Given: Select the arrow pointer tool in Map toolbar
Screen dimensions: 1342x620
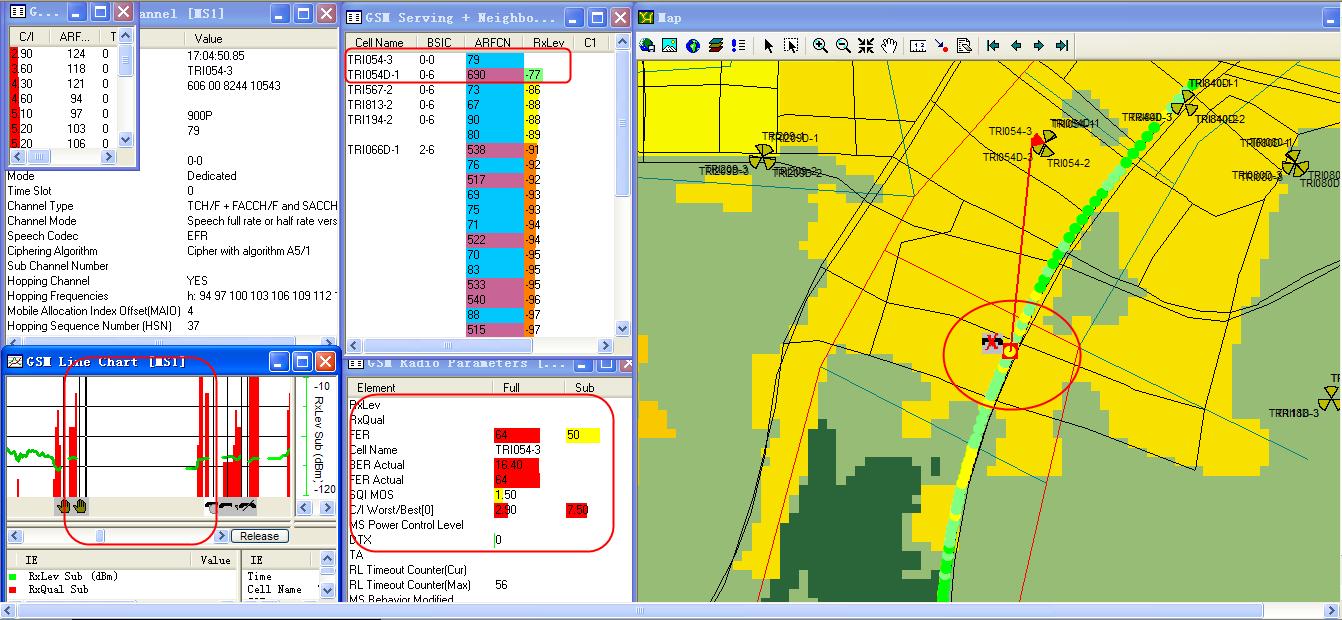Looking at the screenshot, I should pos(769,45).
